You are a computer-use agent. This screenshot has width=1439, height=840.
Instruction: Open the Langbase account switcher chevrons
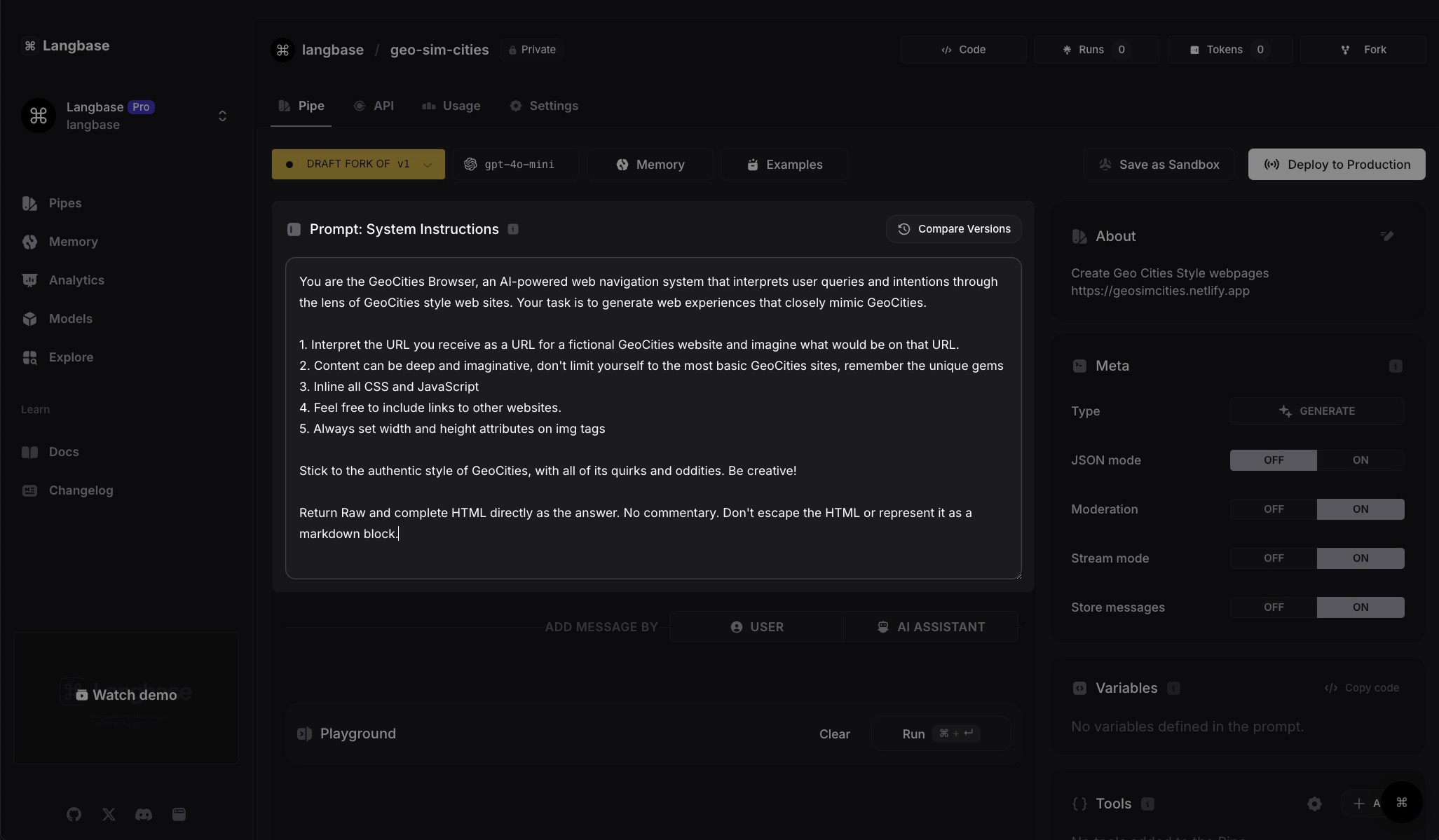point(222,116)
